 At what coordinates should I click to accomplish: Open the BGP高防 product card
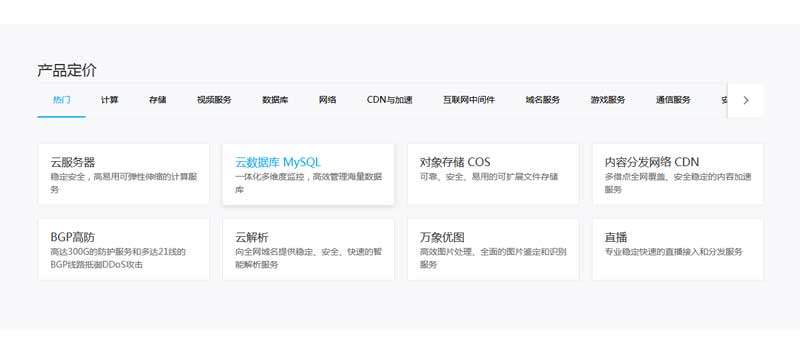(x=124, y=250)
